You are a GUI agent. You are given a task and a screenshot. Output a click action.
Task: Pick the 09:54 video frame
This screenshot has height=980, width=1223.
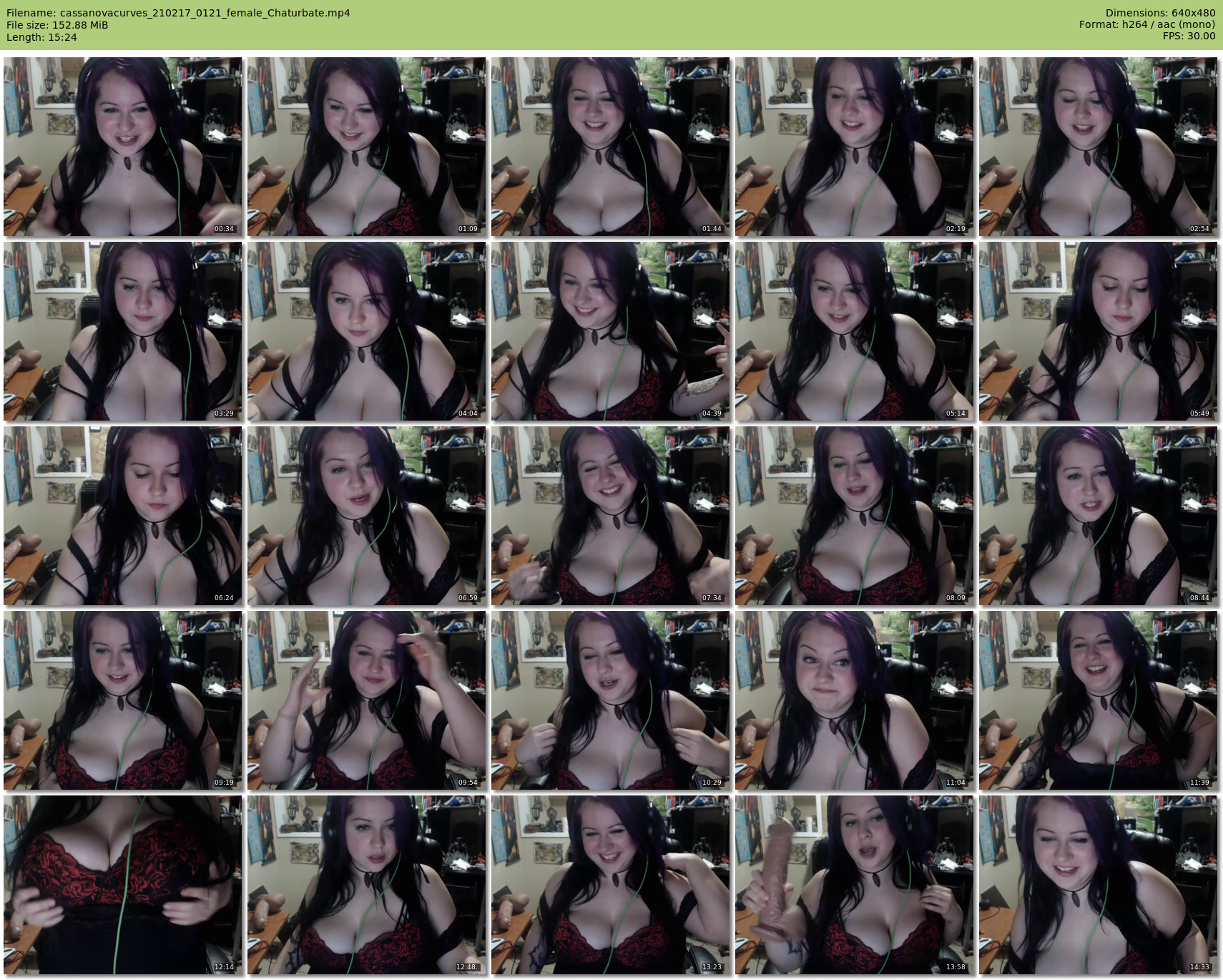click(x=366, y=700)
